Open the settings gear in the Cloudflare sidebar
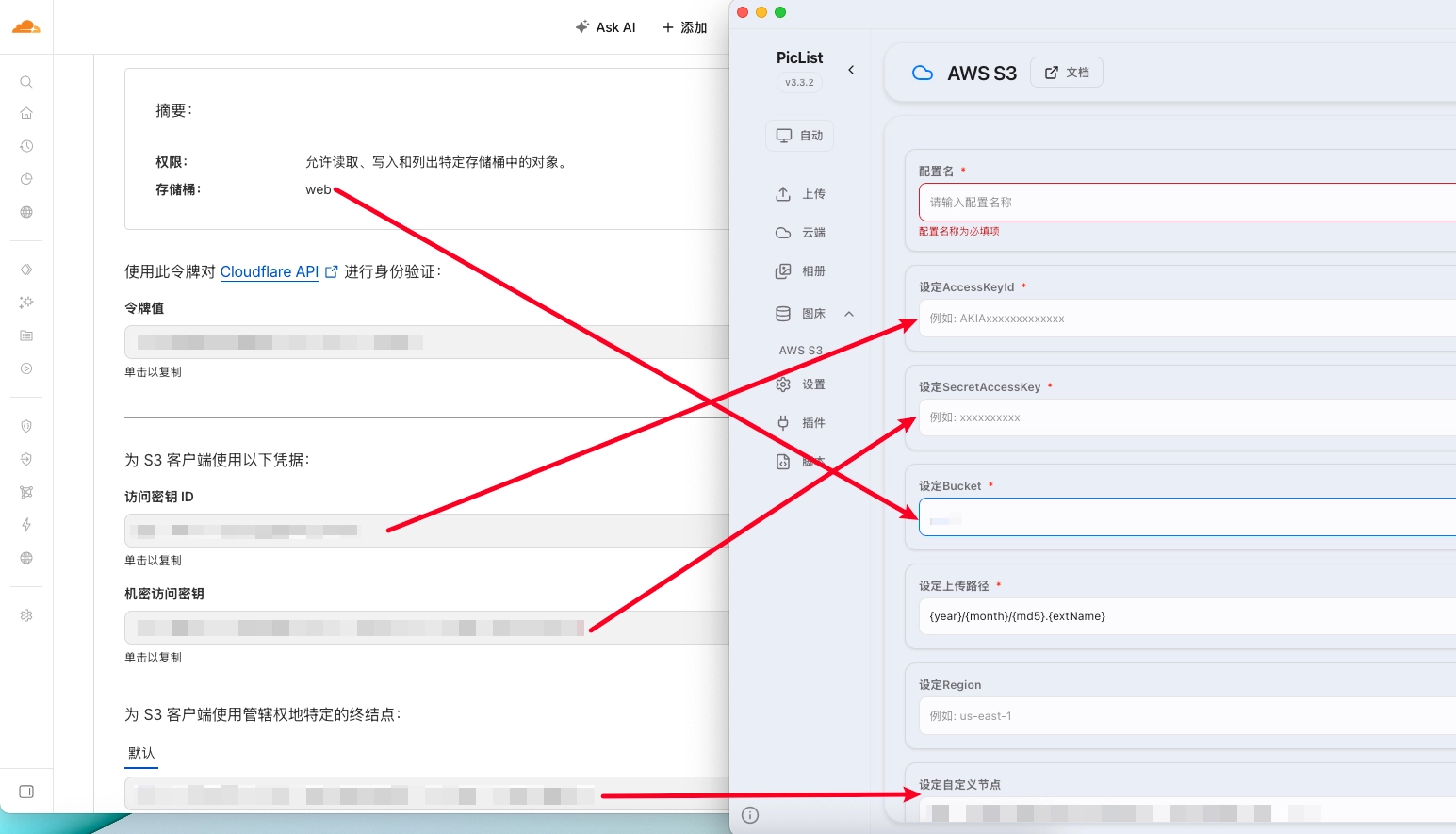The width and height of the screenshot is (1456, 834). coord(26,615)
